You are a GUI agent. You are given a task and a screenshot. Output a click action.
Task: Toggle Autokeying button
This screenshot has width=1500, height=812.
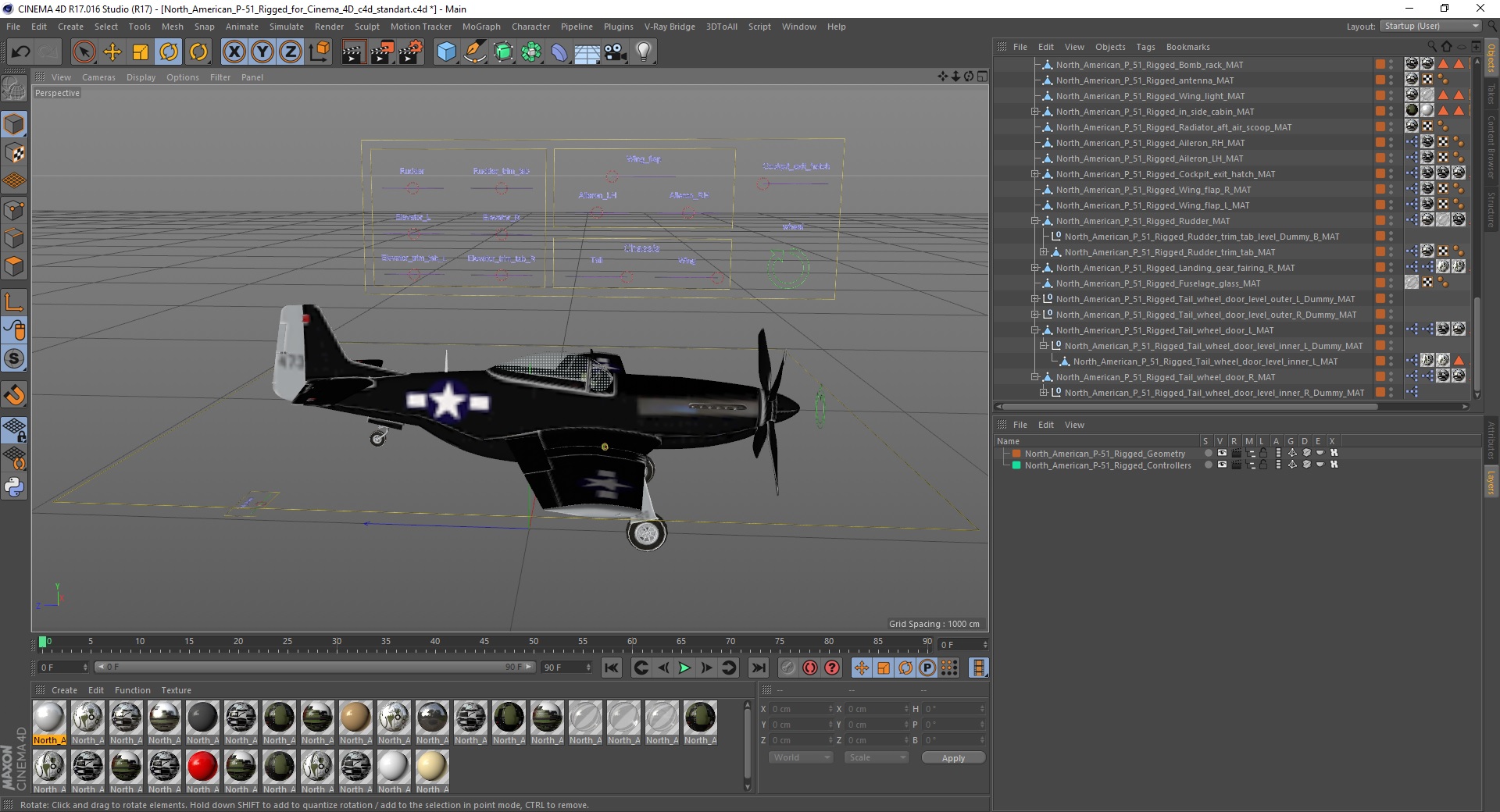[x=810, y=668]
